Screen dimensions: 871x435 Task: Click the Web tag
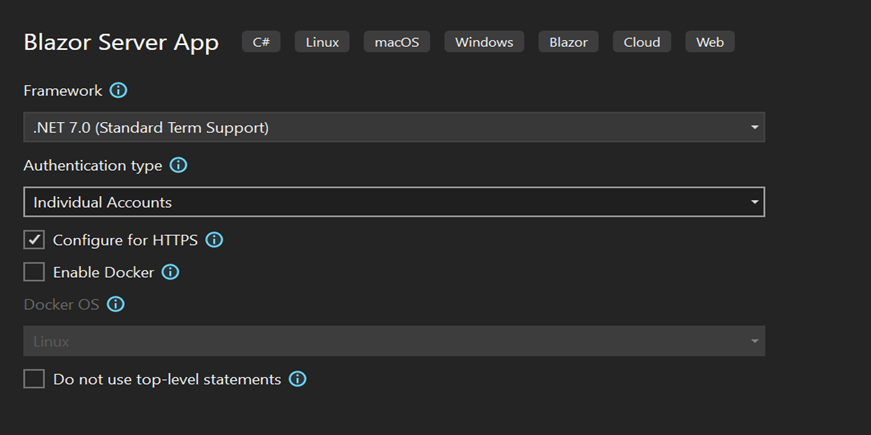710,42
